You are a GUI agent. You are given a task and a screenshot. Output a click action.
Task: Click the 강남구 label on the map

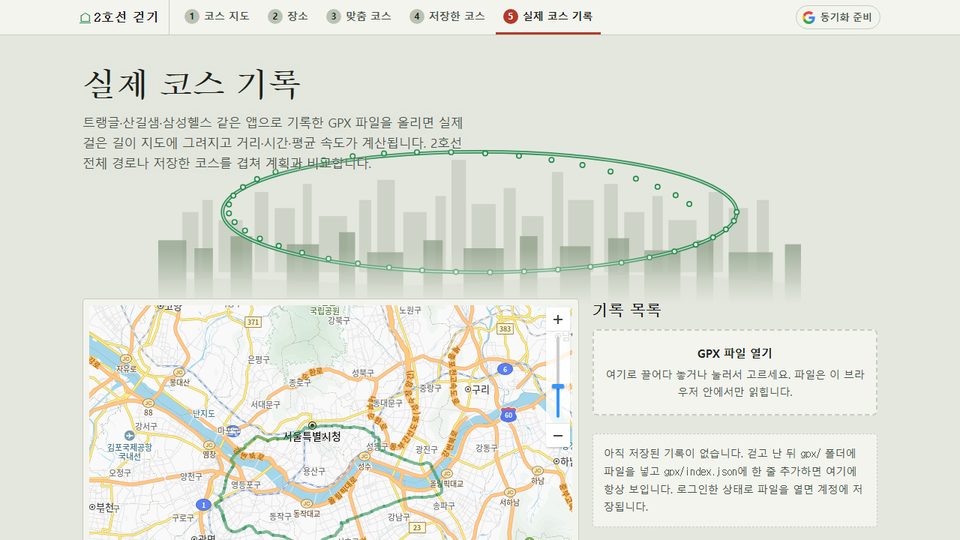click(399, 517)
